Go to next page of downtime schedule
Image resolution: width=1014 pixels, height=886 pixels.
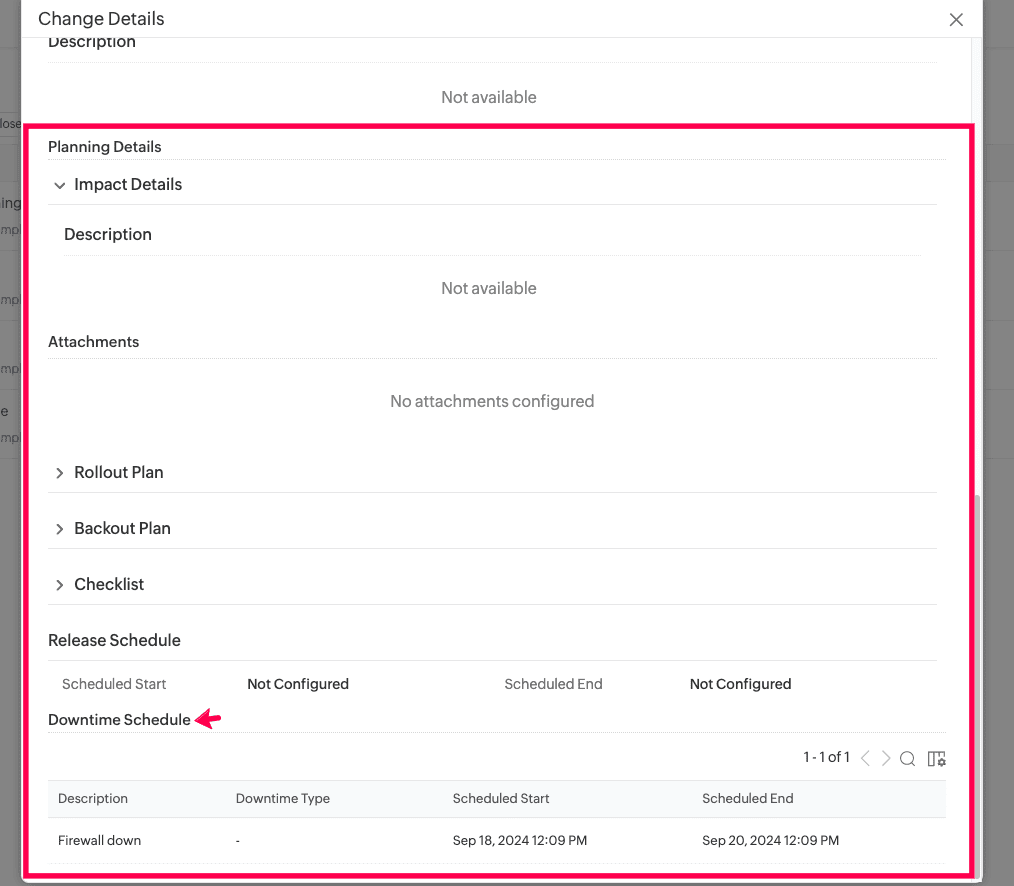886,759
